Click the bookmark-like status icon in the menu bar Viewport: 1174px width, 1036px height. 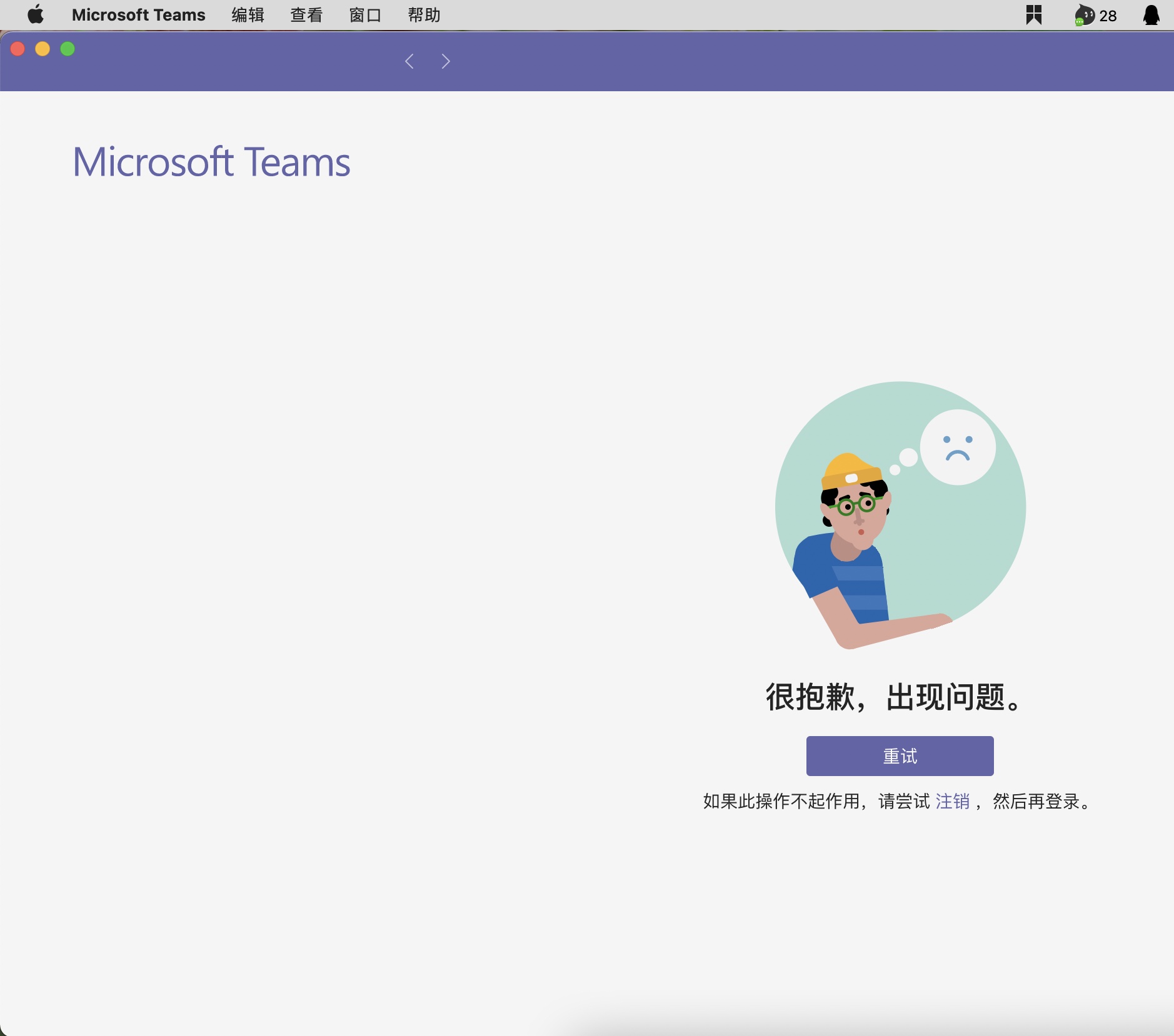[x=1034, y=15]
